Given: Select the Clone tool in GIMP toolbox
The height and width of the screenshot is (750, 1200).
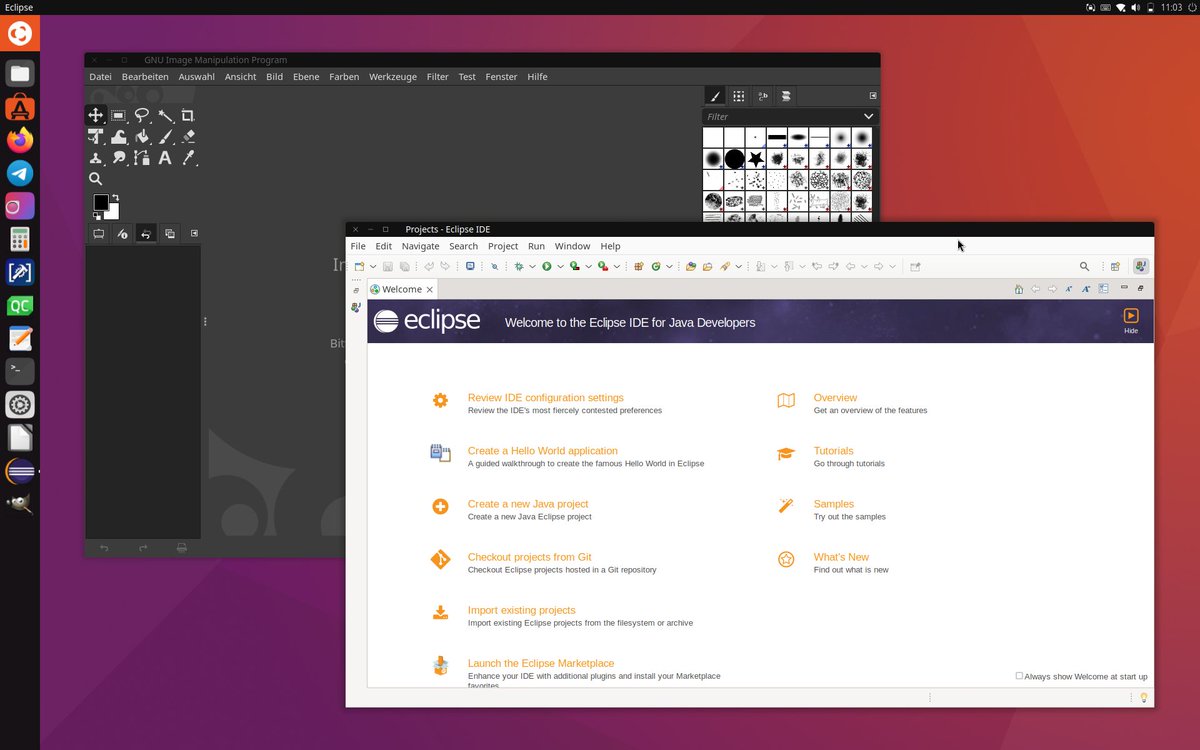Looking at the screenshot, I should pos(96,157).
